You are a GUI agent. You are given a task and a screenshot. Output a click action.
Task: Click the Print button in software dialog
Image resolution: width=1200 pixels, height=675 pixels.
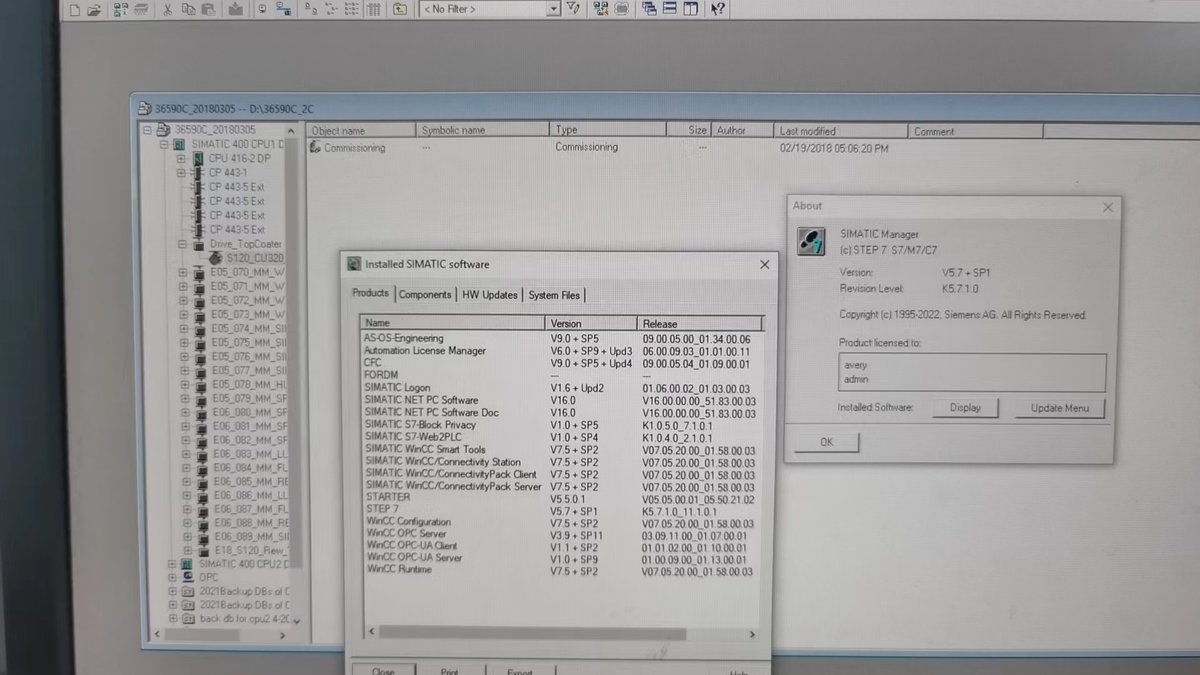click(450, 671)
